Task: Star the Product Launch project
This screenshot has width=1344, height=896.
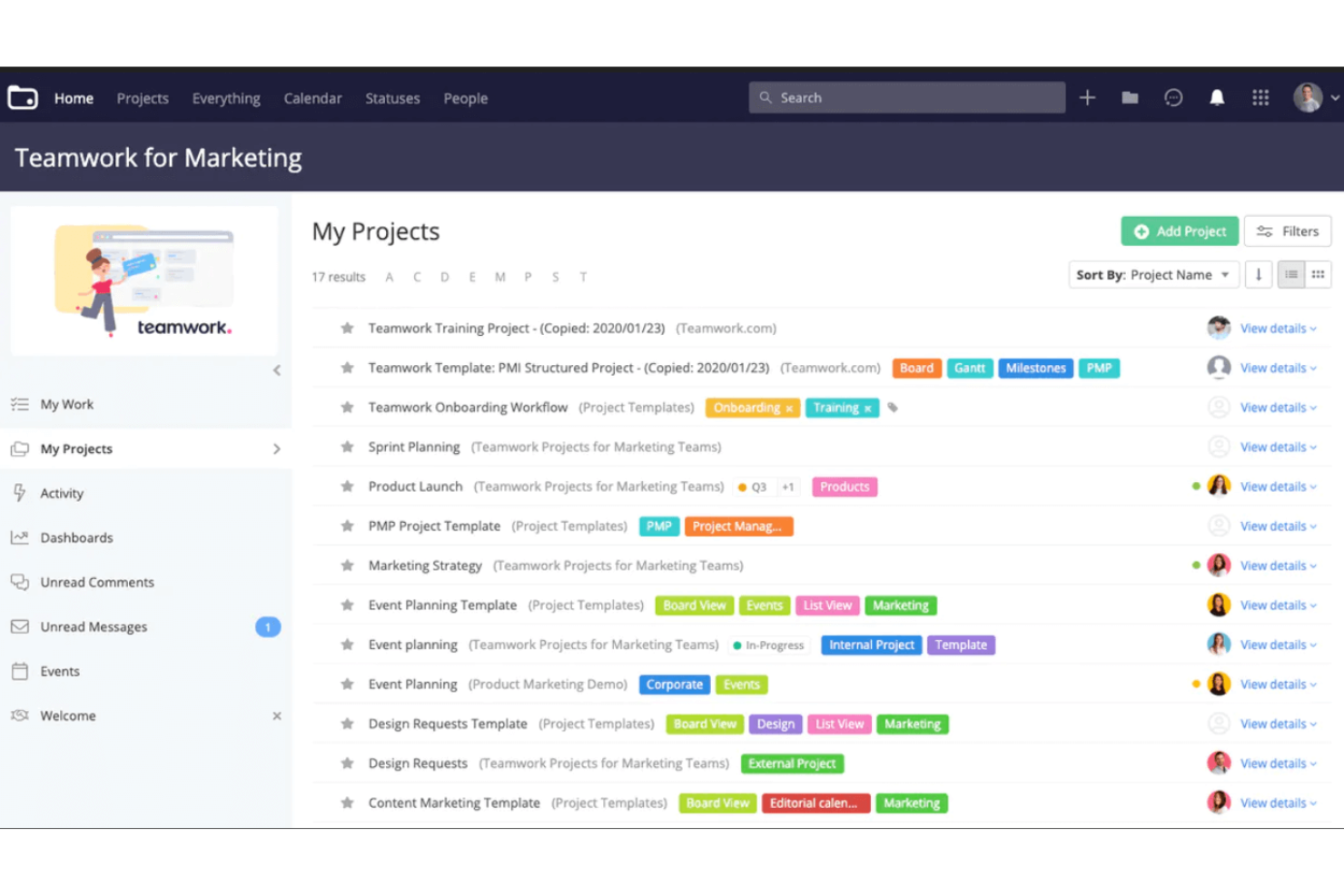Action: (x=347, y=487)
